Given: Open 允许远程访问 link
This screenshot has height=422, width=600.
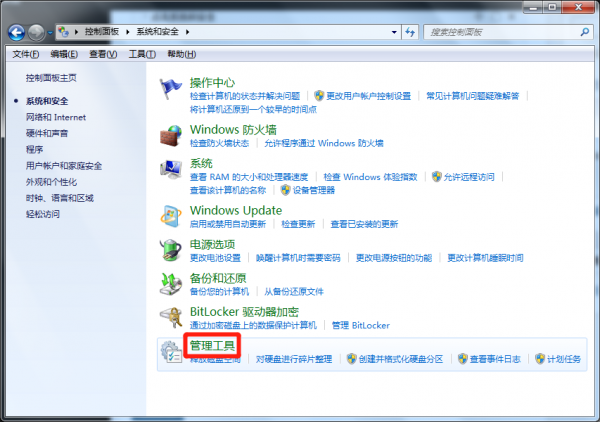Looking at the screenshot, I should point(469,177).
